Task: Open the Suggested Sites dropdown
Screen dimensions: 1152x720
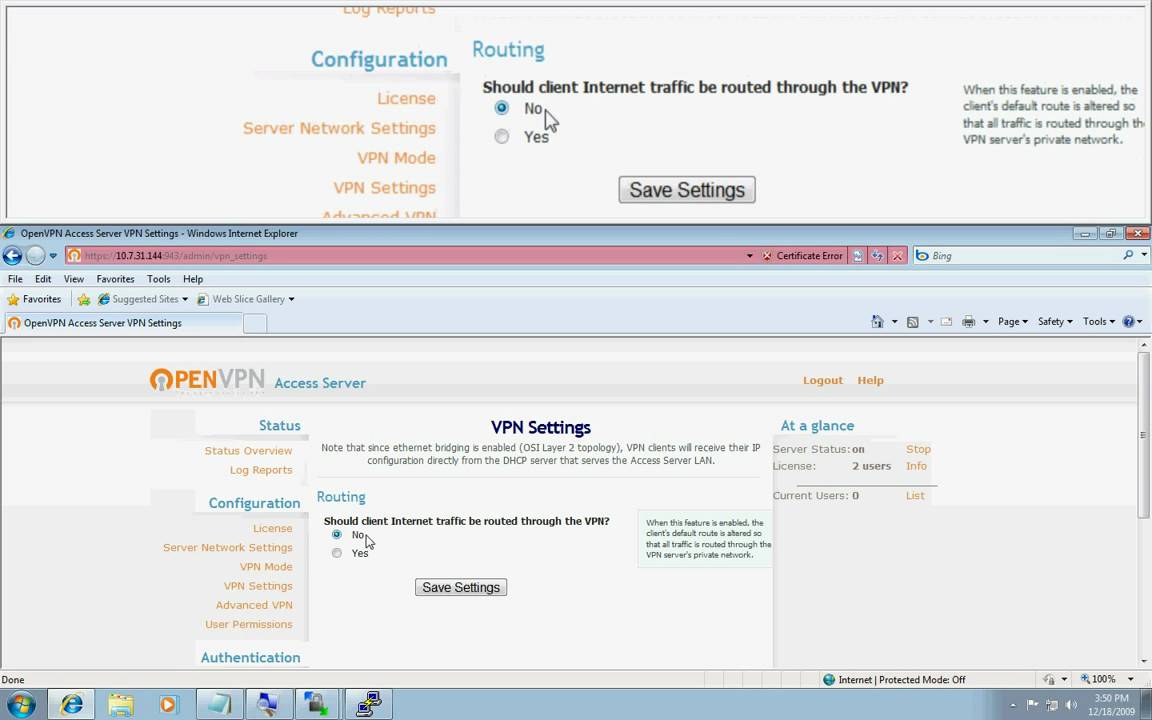Action: click(143, 299)
